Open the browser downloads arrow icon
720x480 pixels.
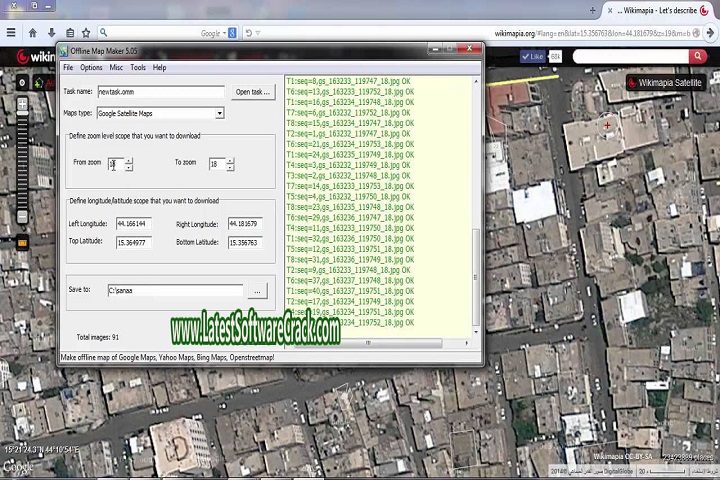click(x=50, y=33)
